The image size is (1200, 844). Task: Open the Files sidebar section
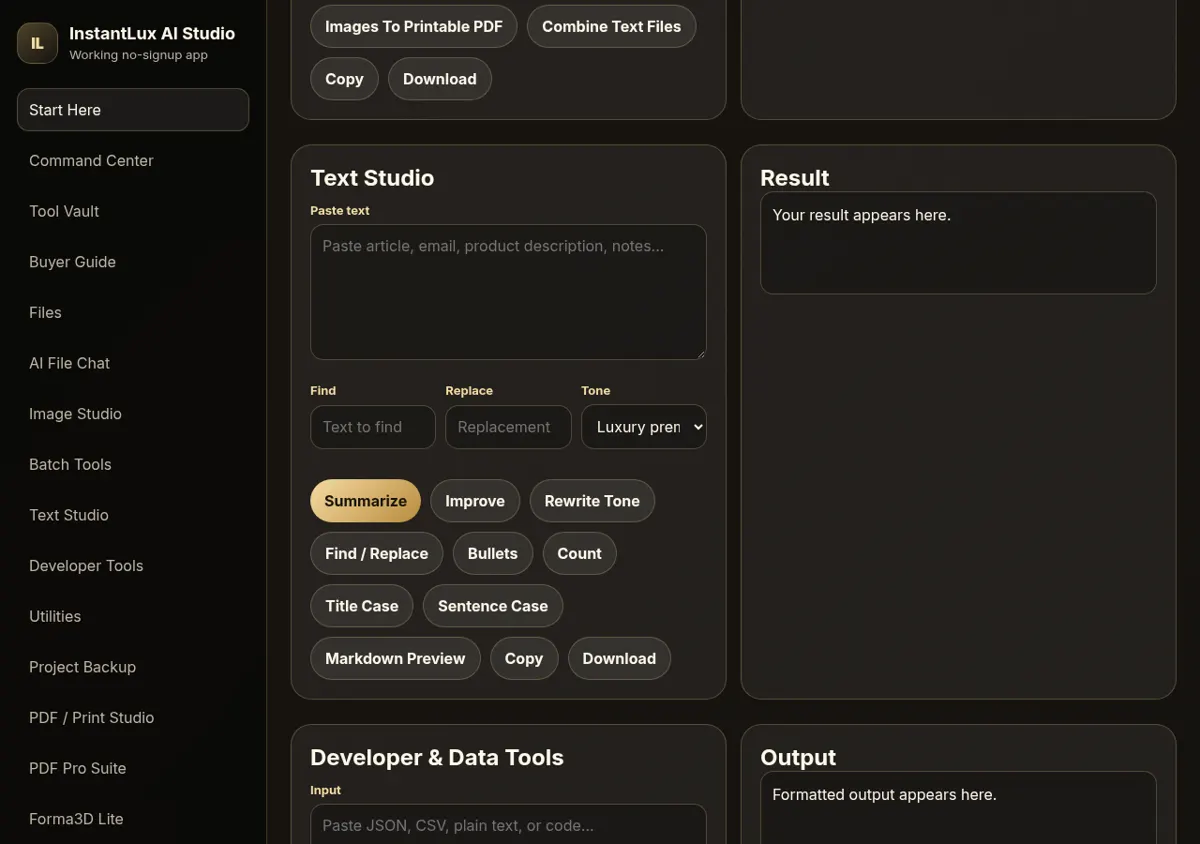pos(133,312)
